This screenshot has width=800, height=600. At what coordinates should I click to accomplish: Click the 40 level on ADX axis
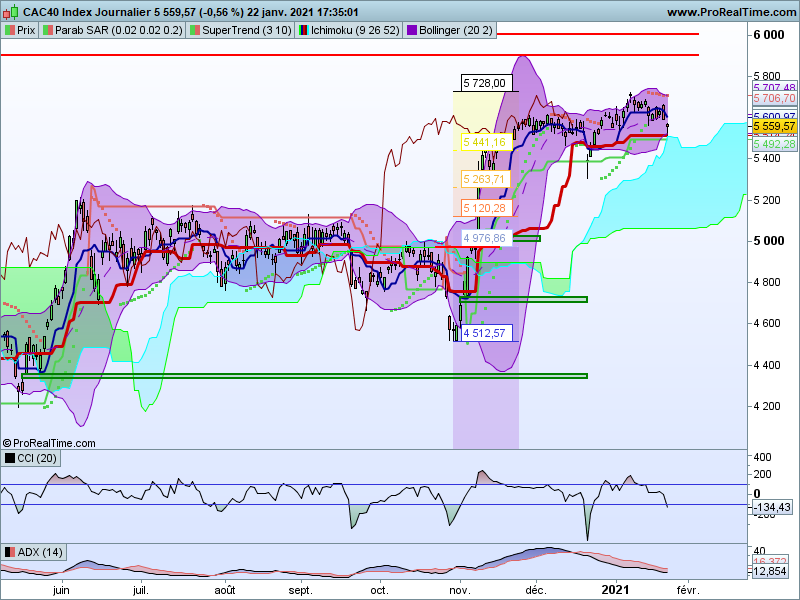coord(759,551)
